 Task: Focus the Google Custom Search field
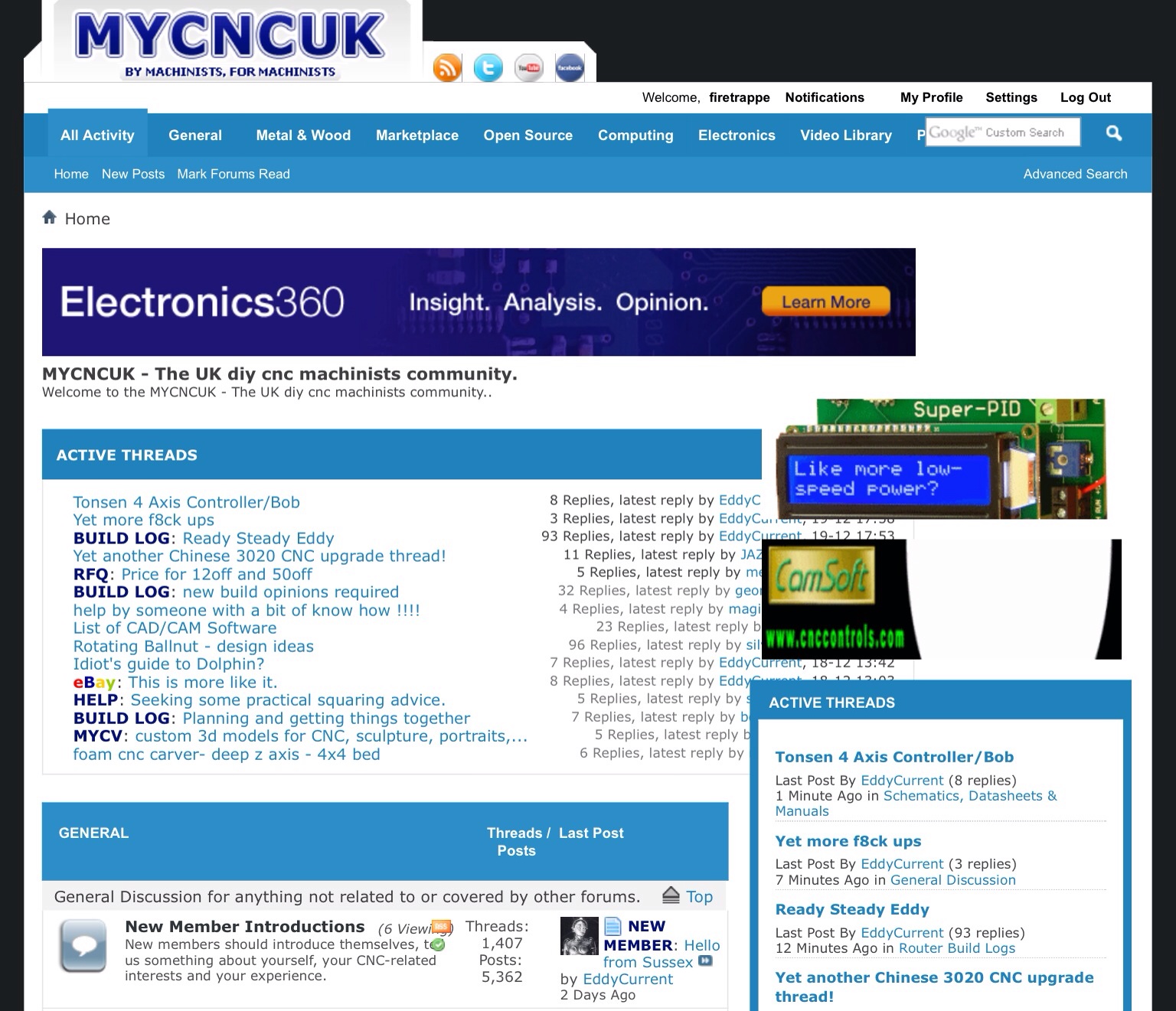(1002, 132)
